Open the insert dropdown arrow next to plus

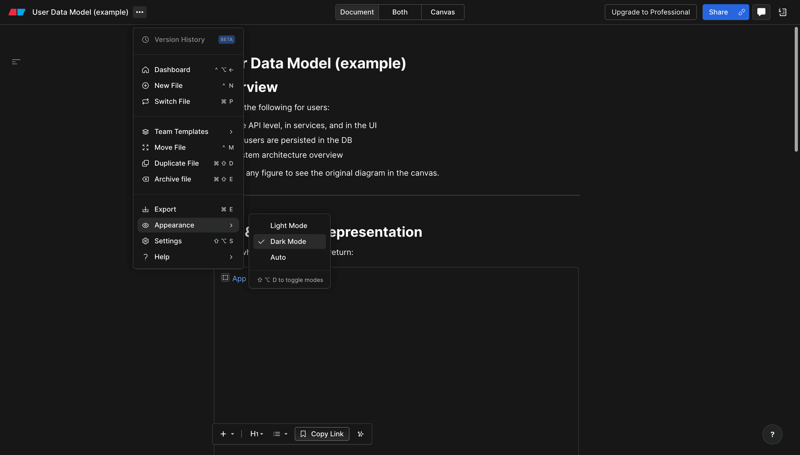[x=233, y=434]
